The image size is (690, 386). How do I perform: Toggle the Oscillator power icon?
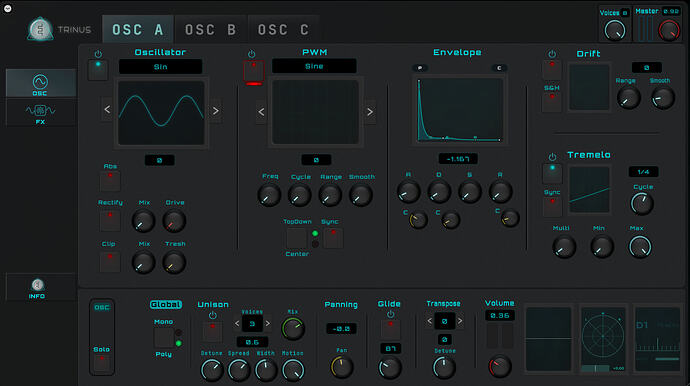(x=98, y=54)
